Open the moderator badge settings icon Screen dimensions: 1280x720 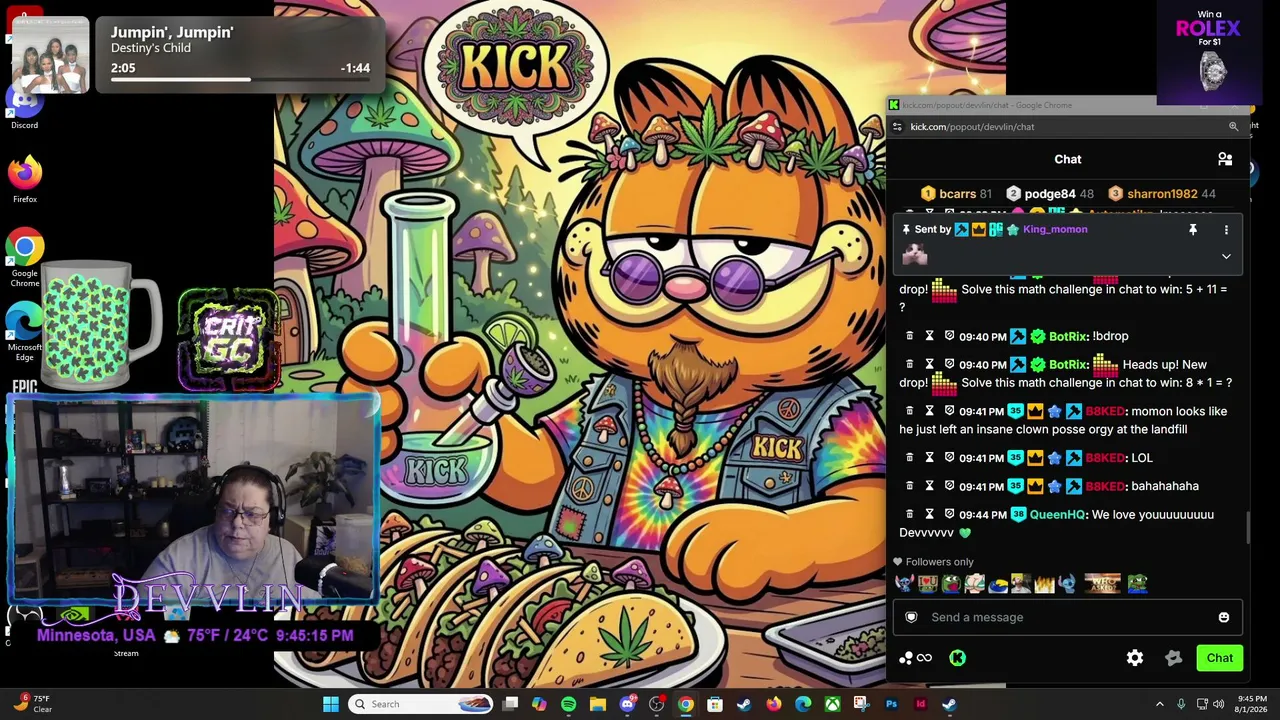1174,658
